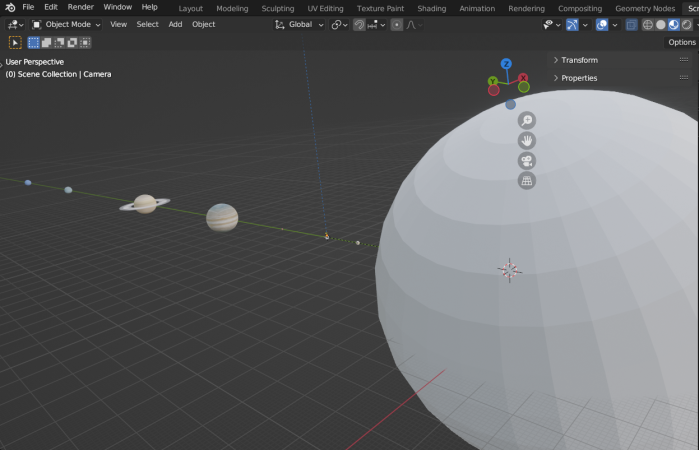This screenshot has height=450, width=699.
Task: Open Global transform orientation dropdown
Action: [x=300, y=24]
